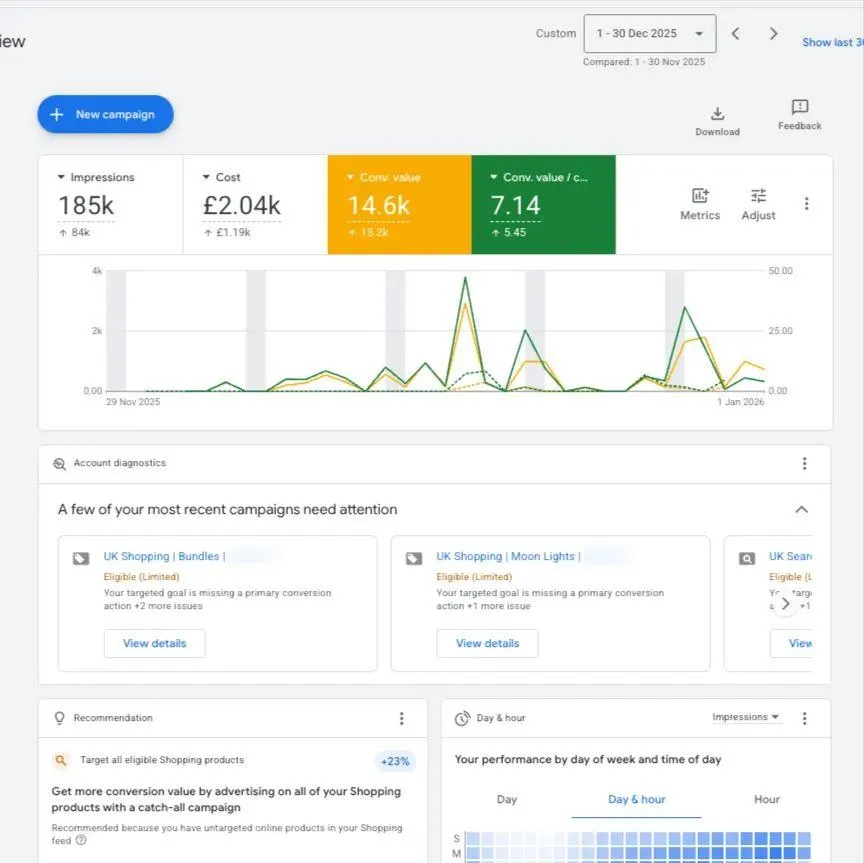This screenshot has height=863, width=864.
Task: Click the Account diagnostics magnifier icon
Action: 59,463
